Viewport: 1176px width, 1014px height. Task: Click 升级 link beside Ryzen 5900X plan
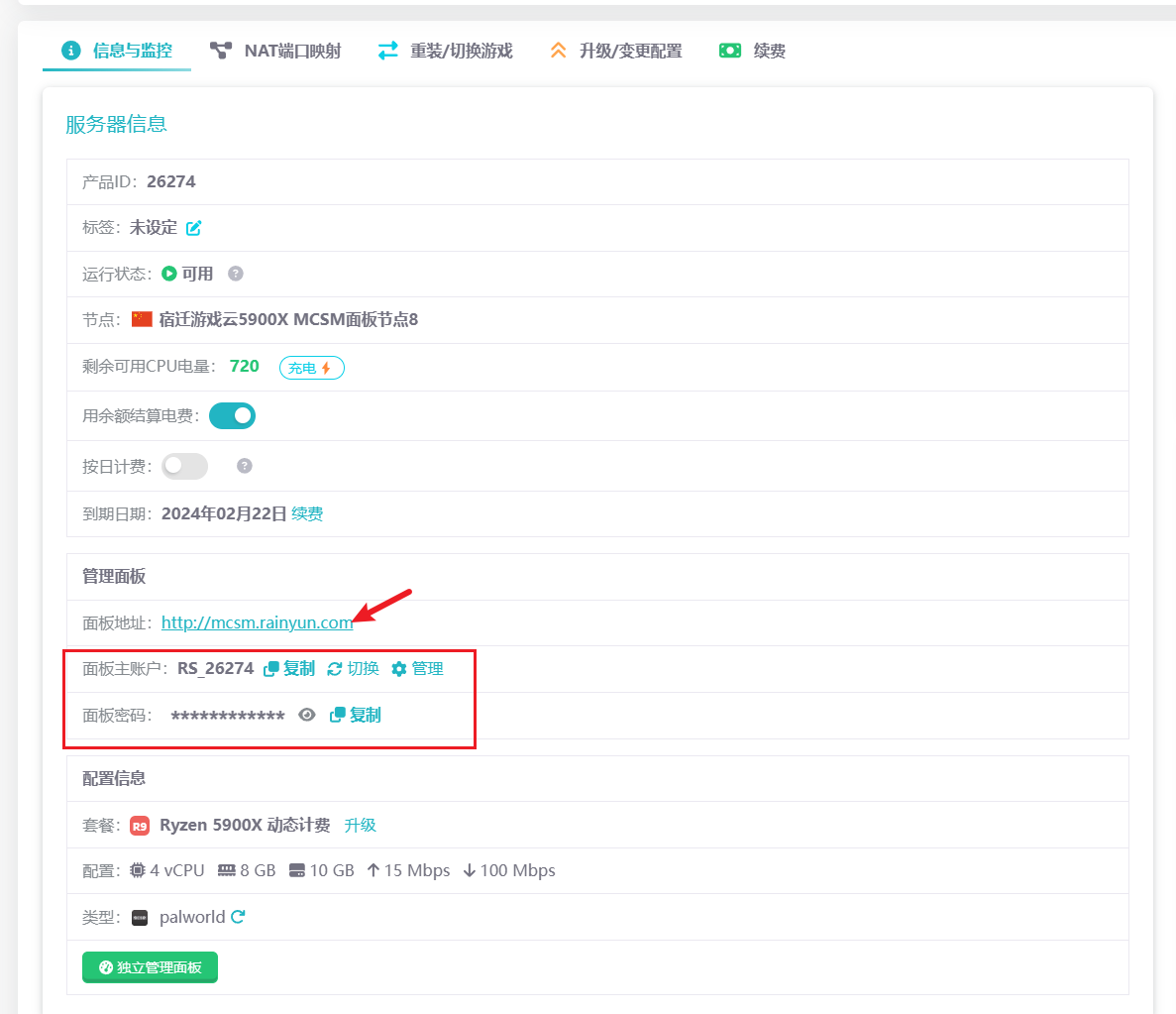click(360, 825)
